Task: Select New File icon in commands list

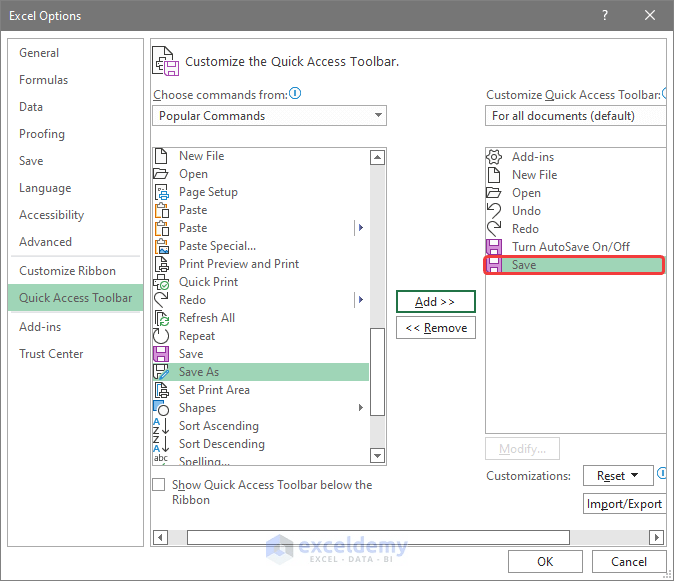Action: point(161,156)
